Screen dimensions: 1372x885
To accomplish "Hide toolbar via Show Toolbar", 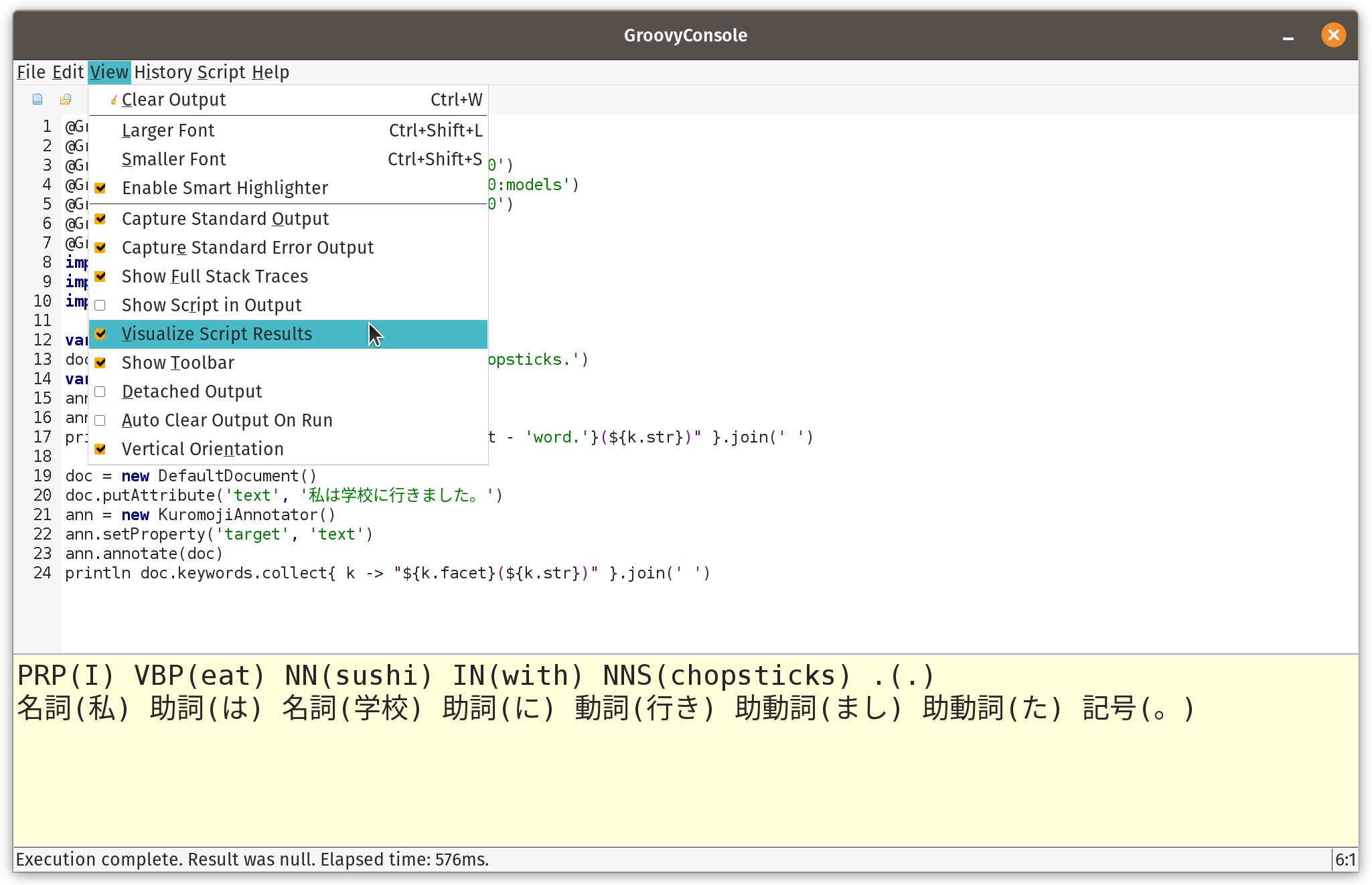I will 177,363.
